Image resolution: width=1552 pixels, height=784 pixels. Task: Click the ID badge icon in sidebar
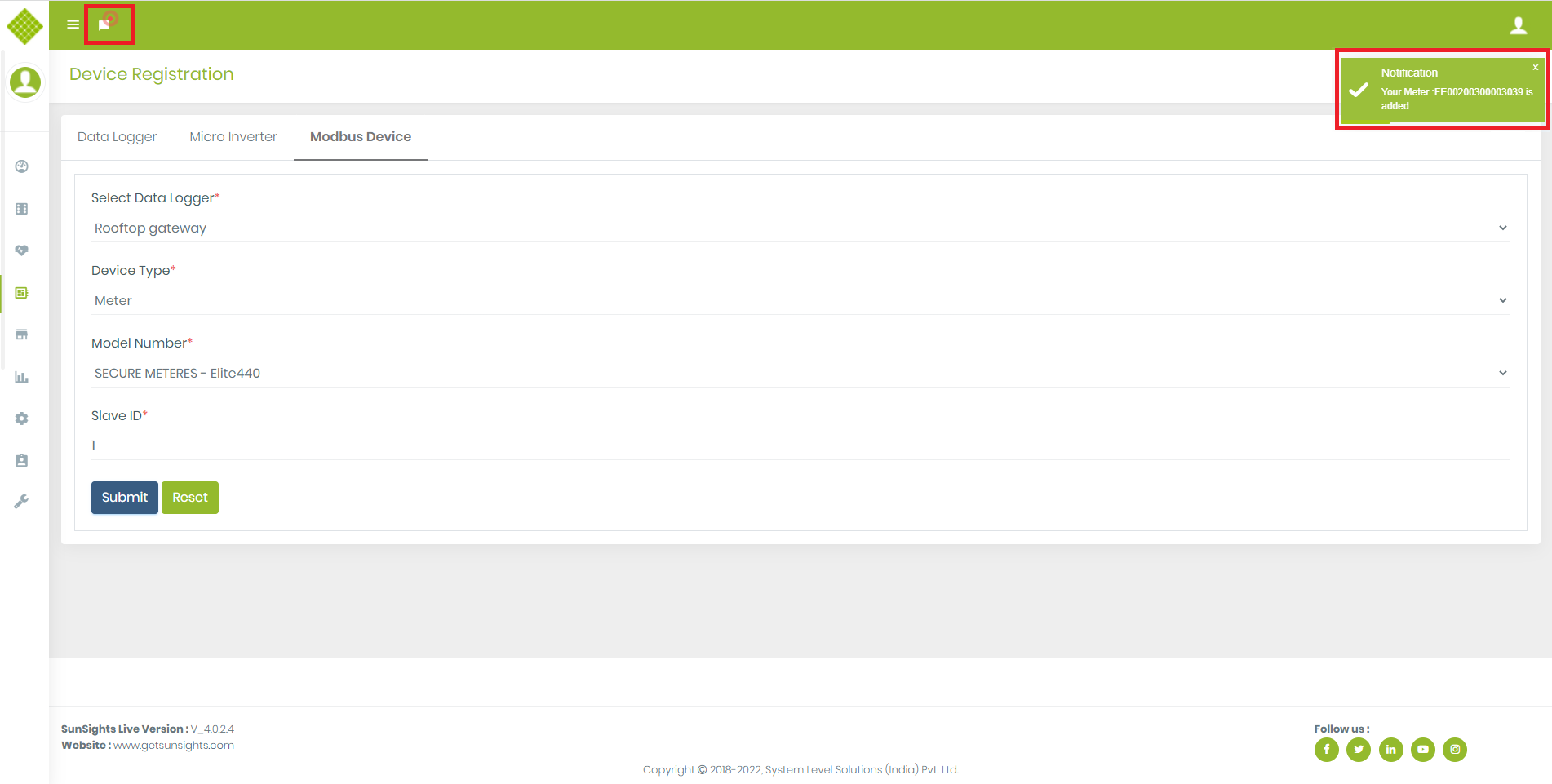click(x=22, y=460)
